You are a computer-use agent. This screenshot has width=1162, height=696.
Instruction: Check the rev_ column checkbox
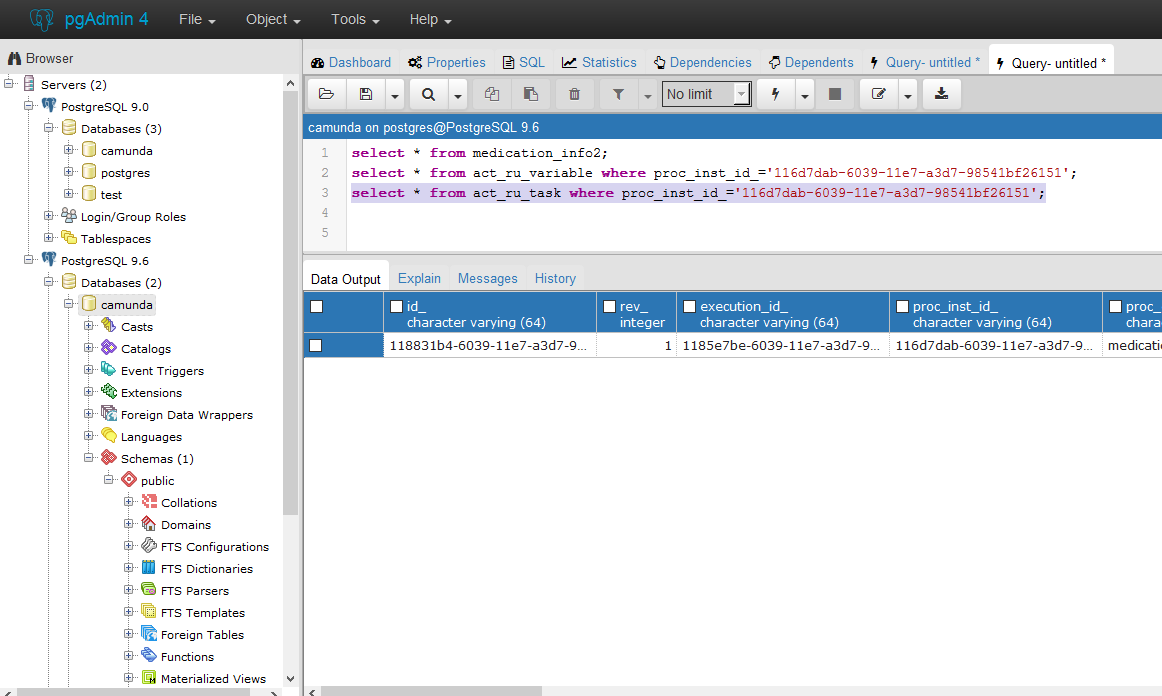[609, 306]
